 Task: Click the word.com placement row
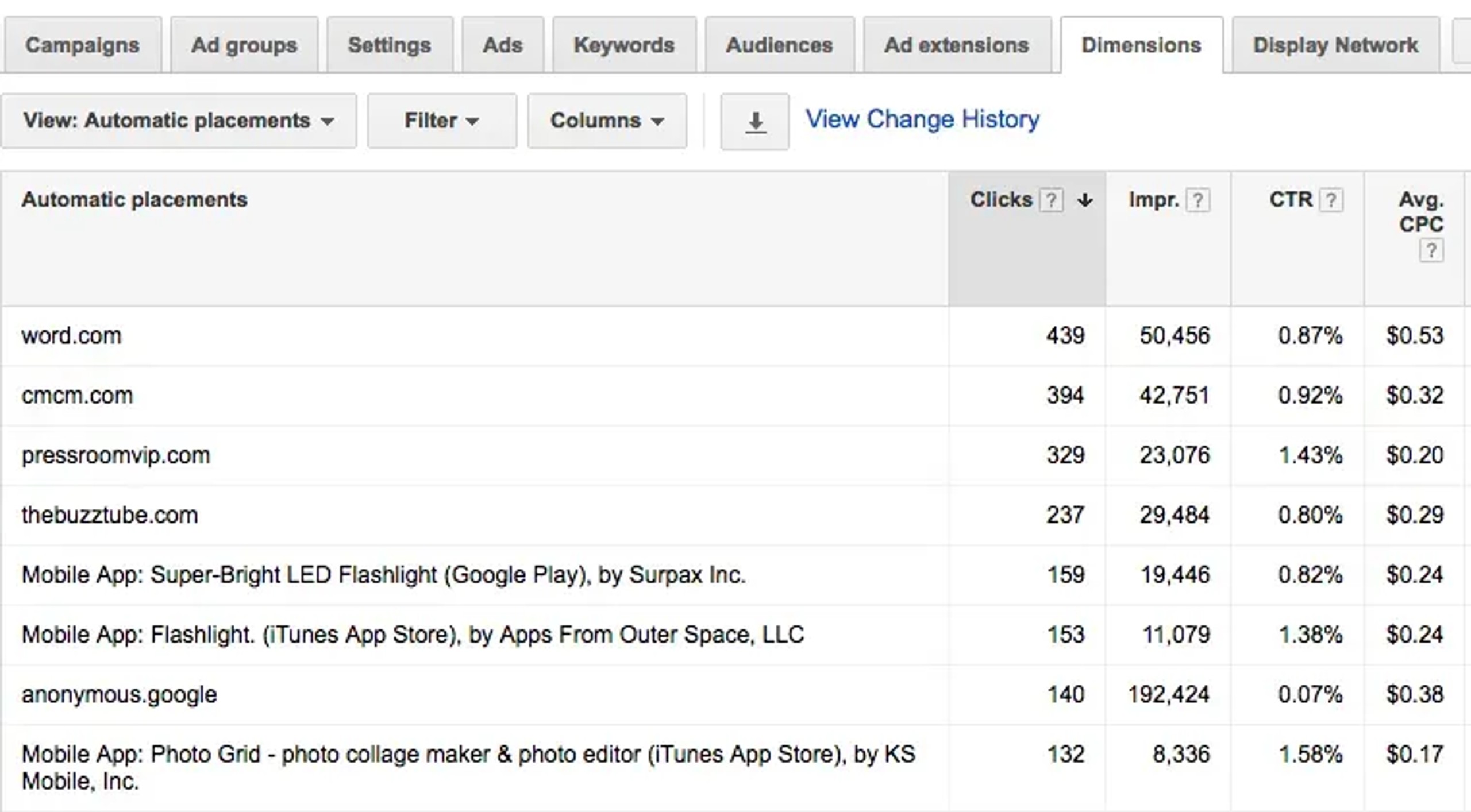[72, 336]
